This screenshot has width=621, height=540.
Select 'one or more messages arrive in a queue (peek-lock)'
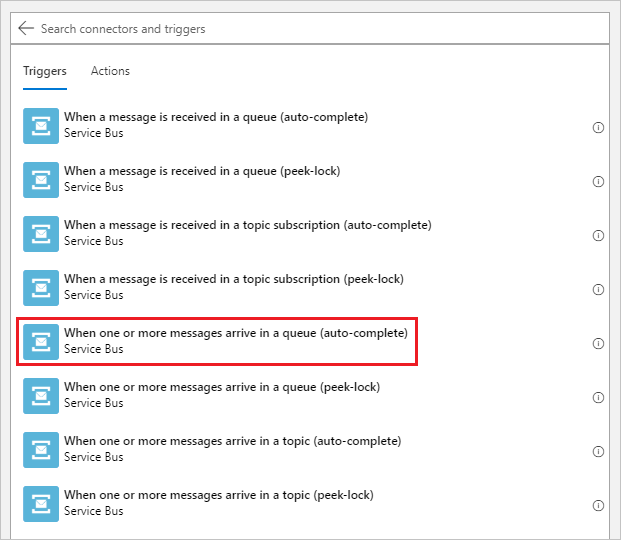coord(221,387)
